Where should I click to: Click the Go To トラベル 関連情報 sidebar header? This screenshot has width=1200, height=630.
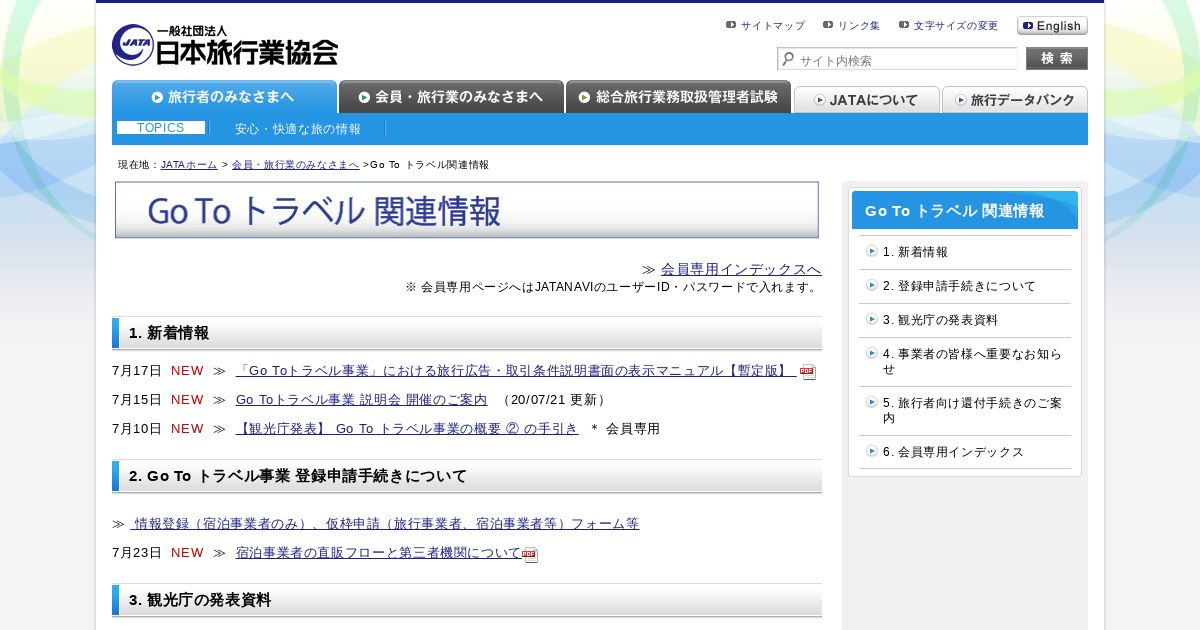pyautogui.click(x=965, y=210)
